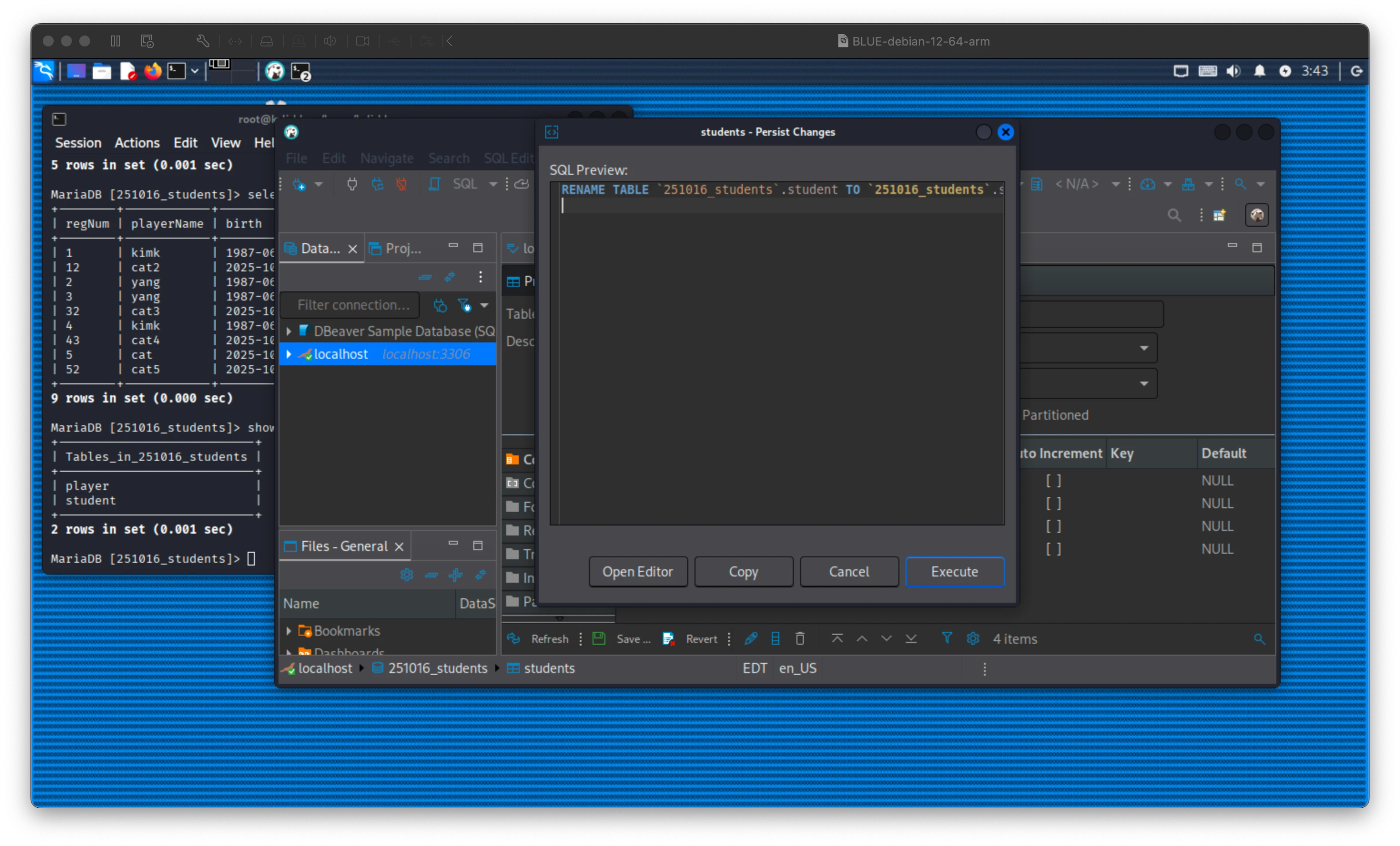Click the Save changes icon
This screenshot has width=1400, height=846.
599,638
